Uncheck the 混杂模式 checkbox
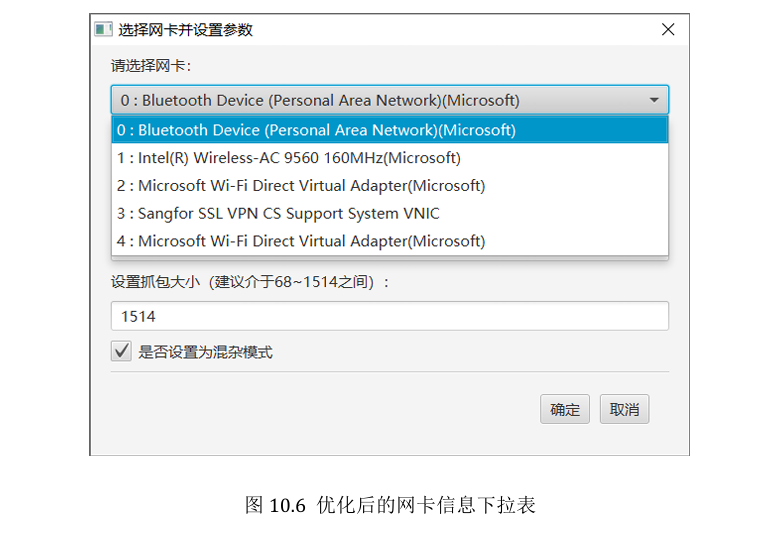The height and width of the screenshot is (540, 774). [121, 351]
